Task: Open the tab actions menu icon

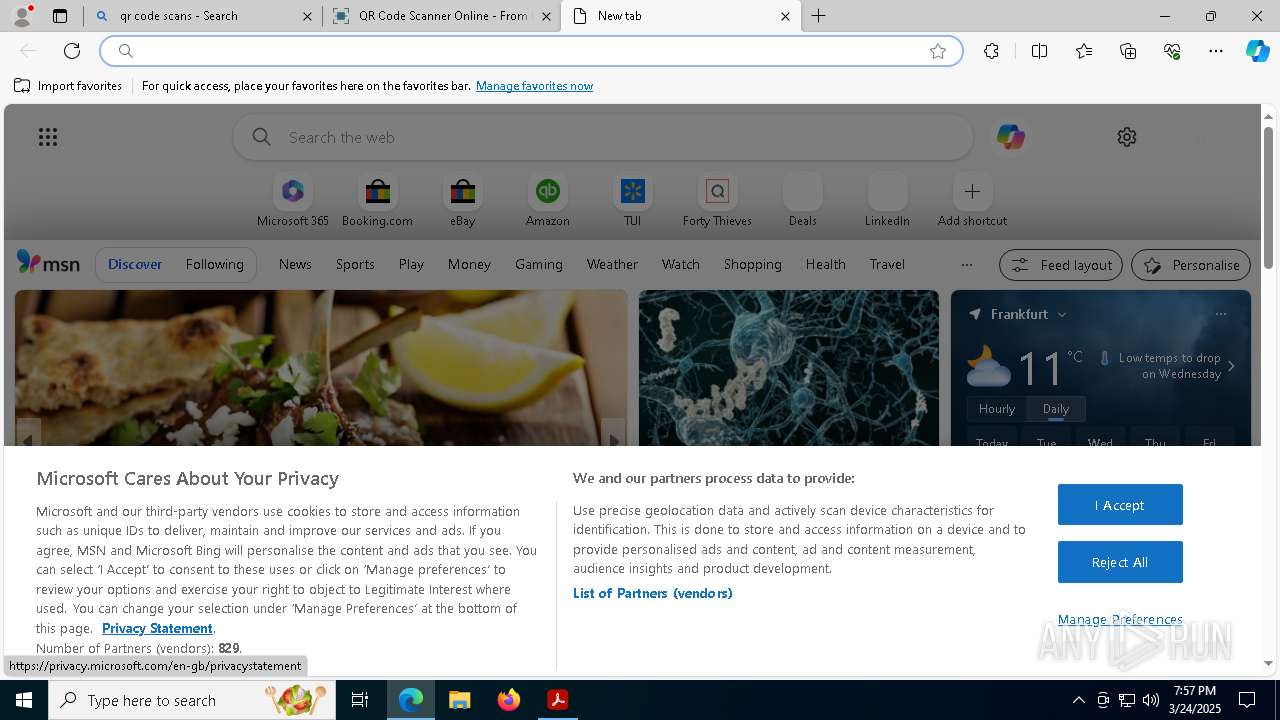Action: 60,16
